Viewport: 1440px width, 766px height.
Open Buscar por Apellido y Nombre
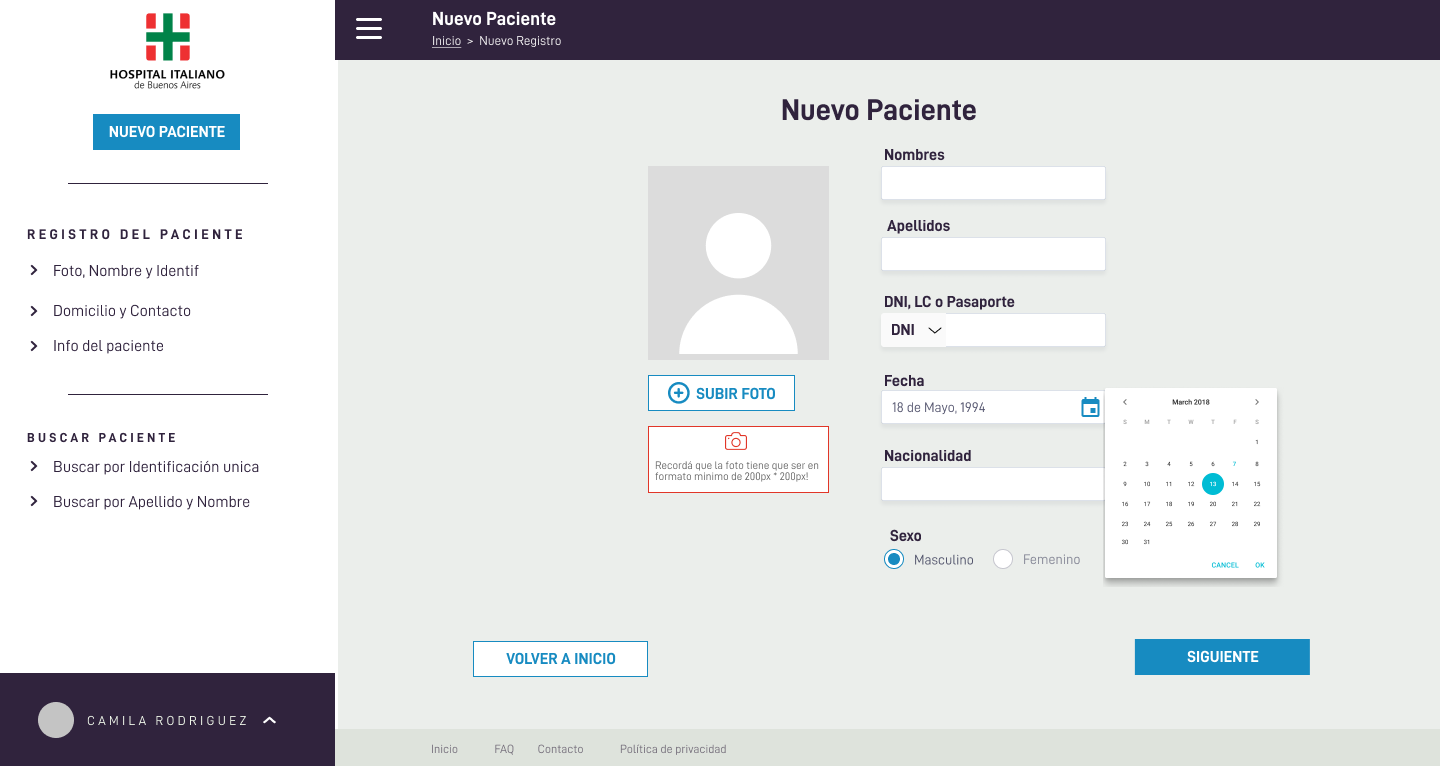click(x=151, y=502)
